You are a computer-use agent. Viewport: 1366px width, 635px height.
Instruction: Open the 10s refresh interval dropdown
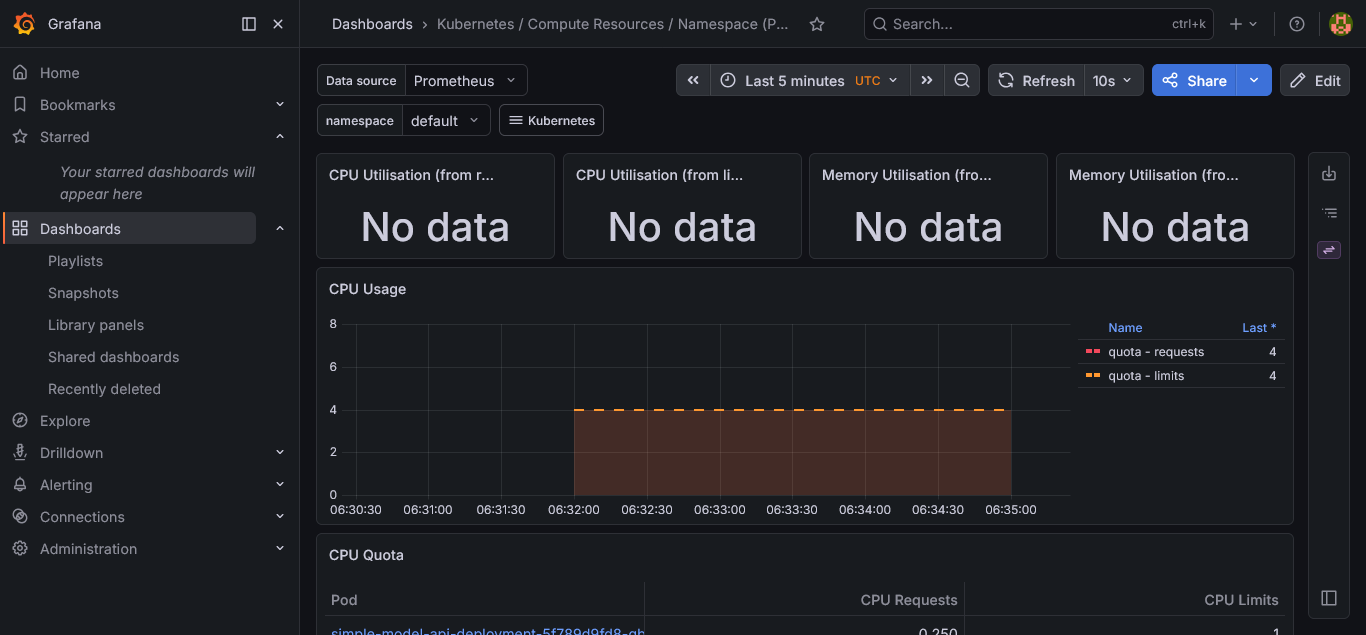[x=1113, y=81]
